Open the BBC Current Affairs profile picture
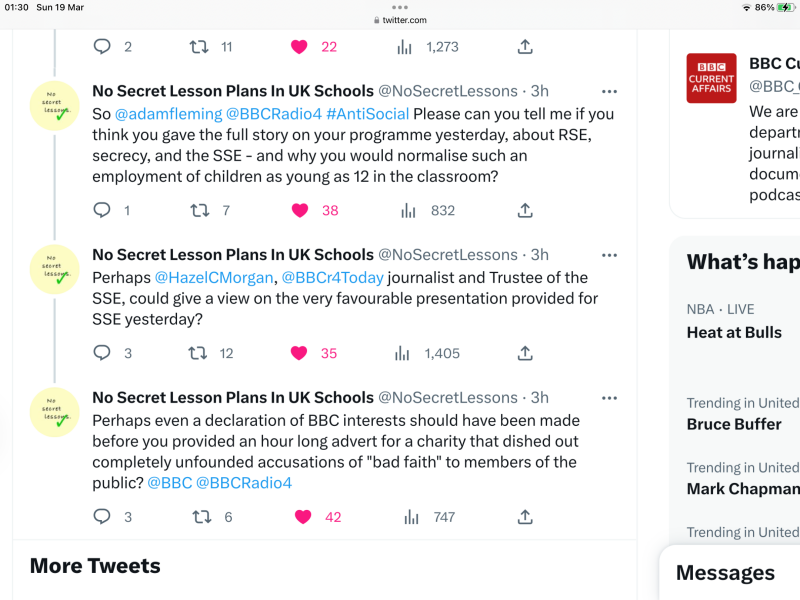The width and height of the screenshot is (800, 600). tap(711, 78)
